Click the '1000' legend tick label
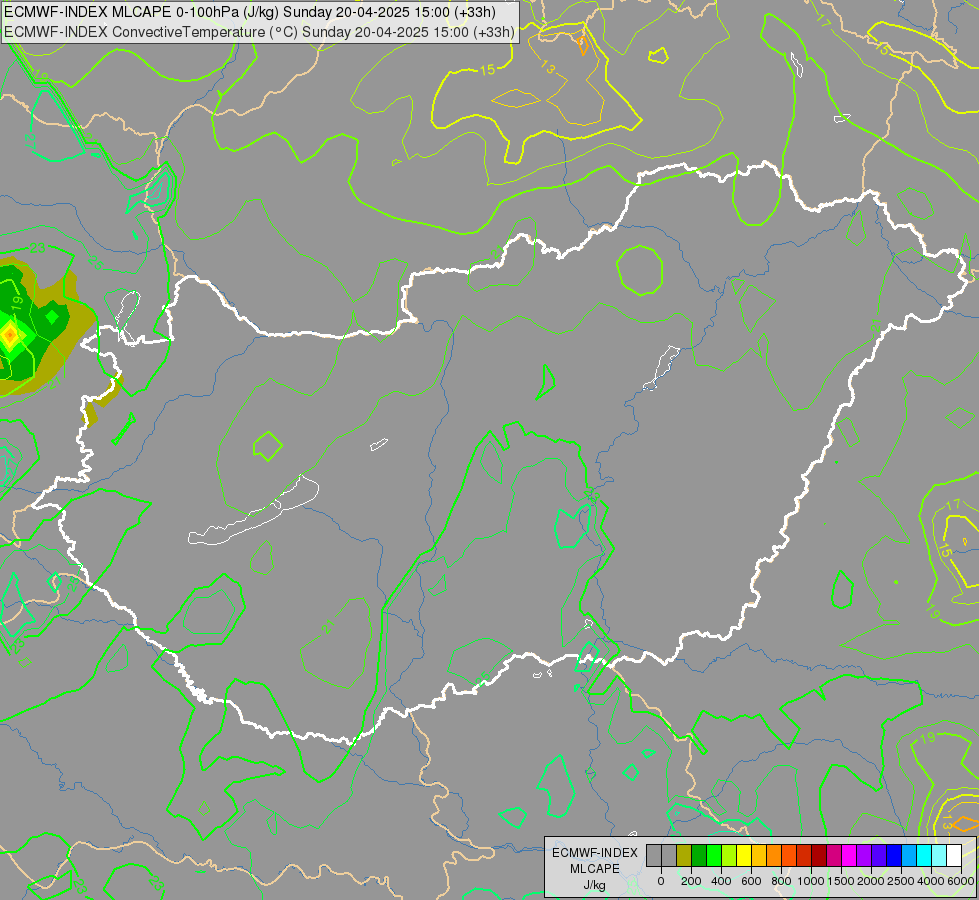This screenshot has height=900, width=979. (811, 881)
